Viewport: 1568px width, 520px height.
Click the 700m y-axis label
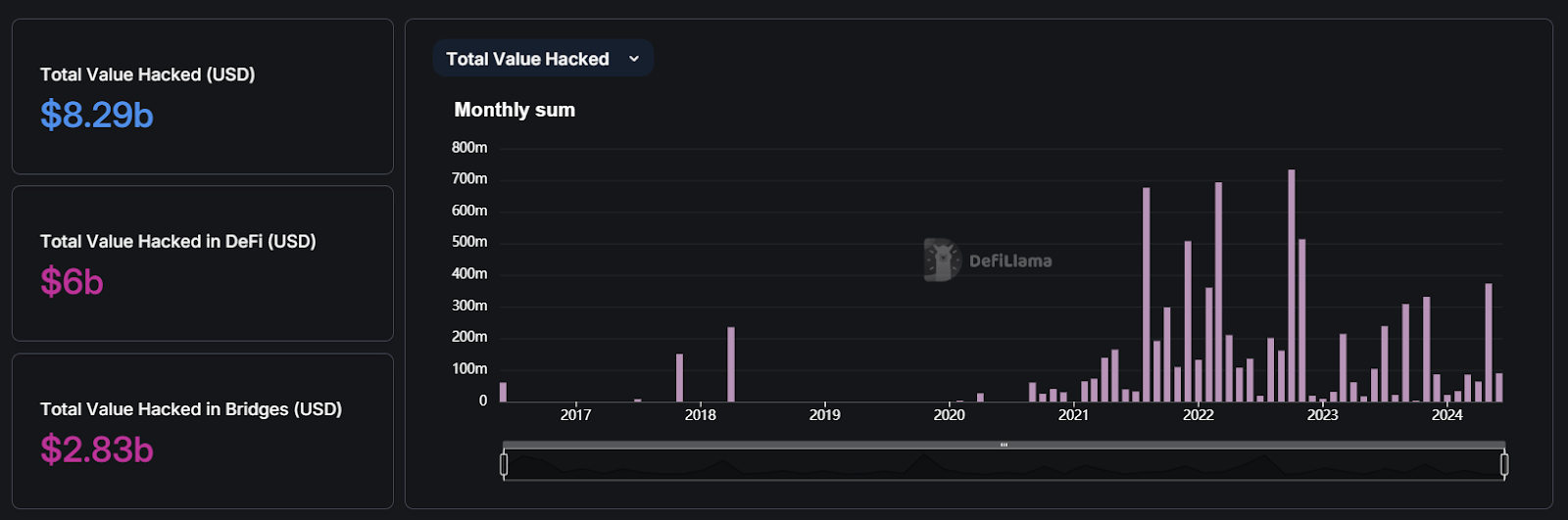point(468,179)
